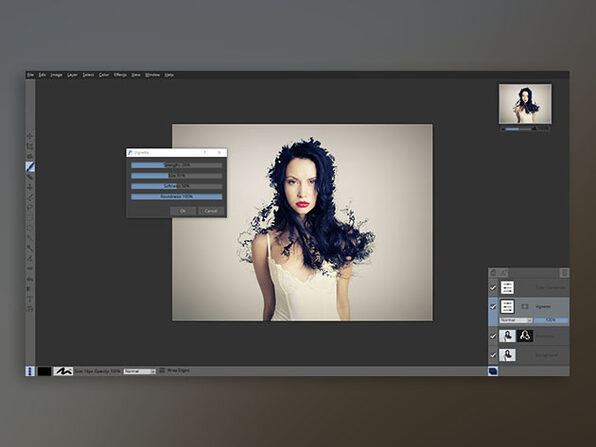
Task: Open the Effects menu
Action: (120, 75)
